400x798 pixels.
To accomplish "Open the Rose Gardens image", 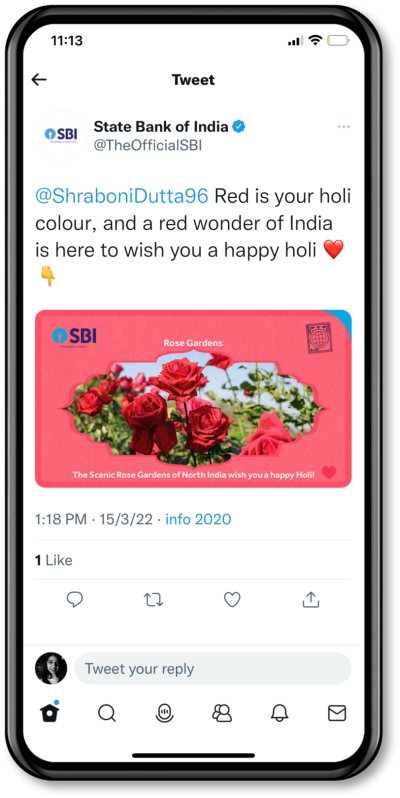I will coord(193,398).
